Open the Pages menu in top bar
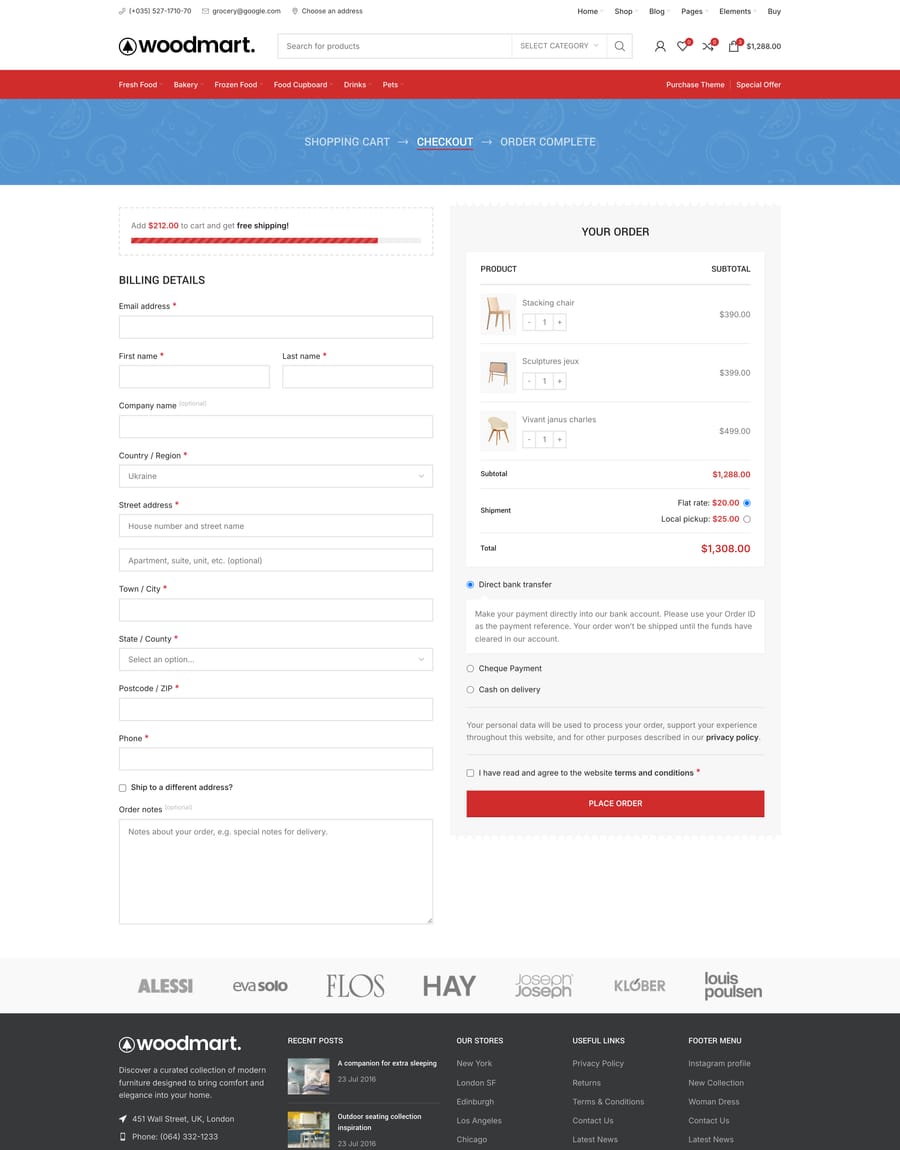The image size is (900, 1150). (x=694, y=12)
